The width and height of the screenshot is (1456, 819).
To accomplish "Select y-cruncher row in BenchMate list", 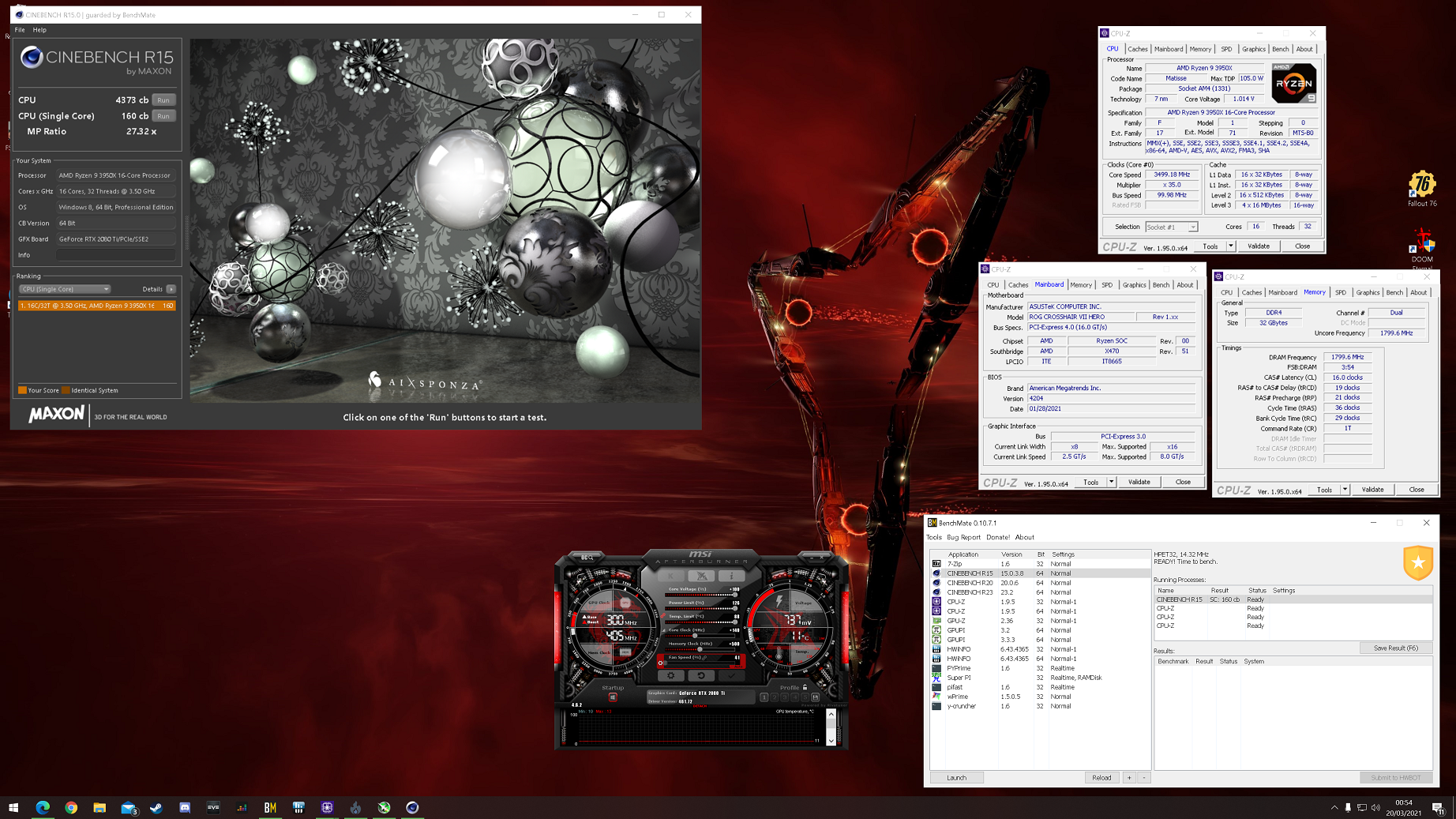I will click(x=1040, y=706).
